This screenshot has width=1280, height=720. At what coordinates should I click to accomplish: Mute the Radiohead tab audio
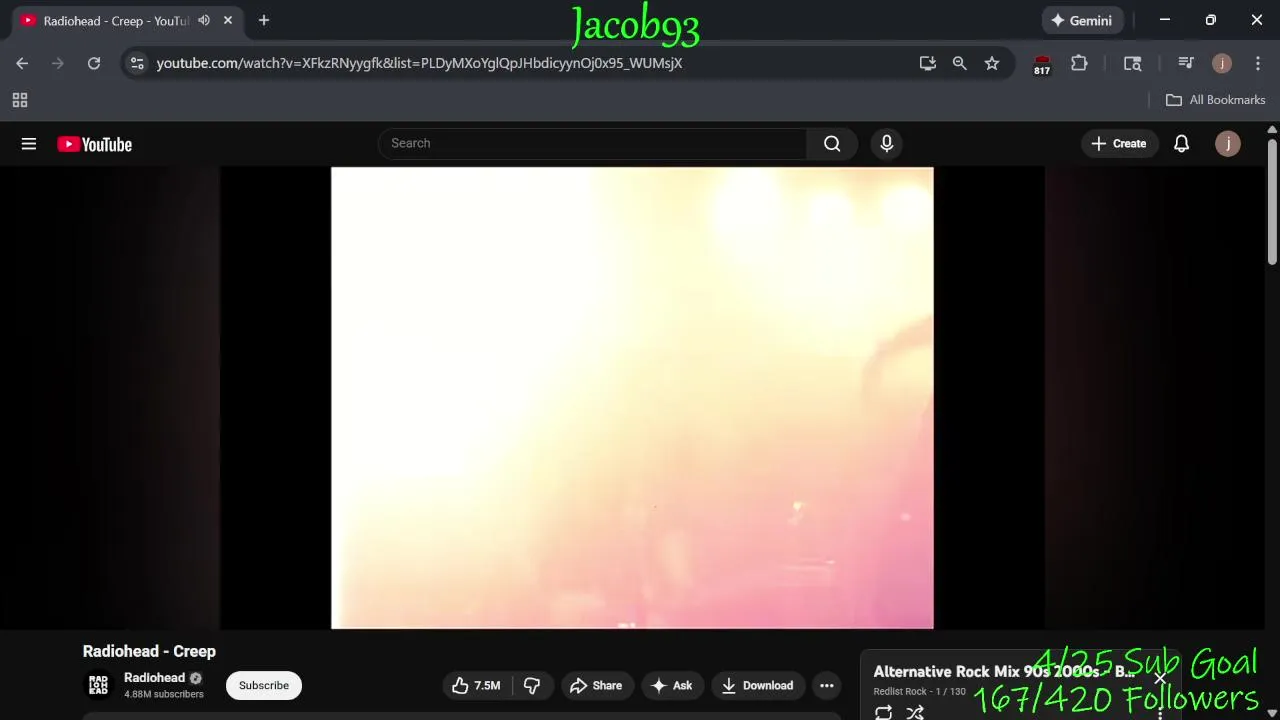pos(204,20)
